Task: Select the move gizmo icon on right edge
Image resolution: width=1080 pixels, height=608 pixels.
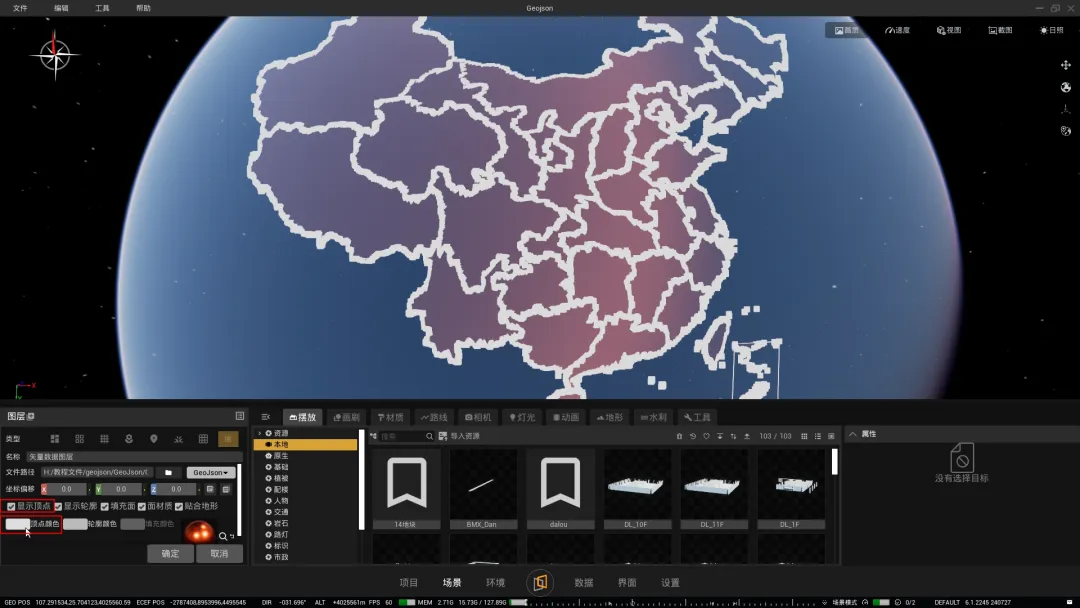Action: [1066, 65]
